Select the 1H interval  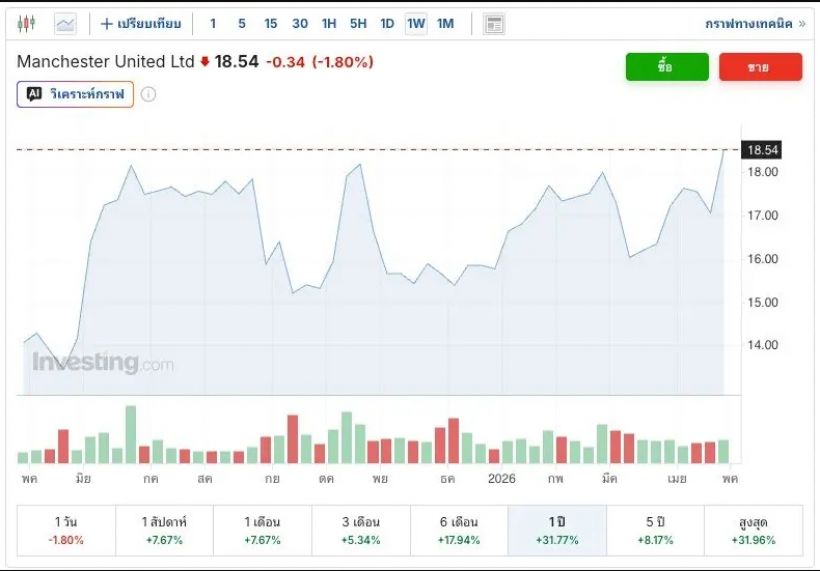(x=329, y=24)
